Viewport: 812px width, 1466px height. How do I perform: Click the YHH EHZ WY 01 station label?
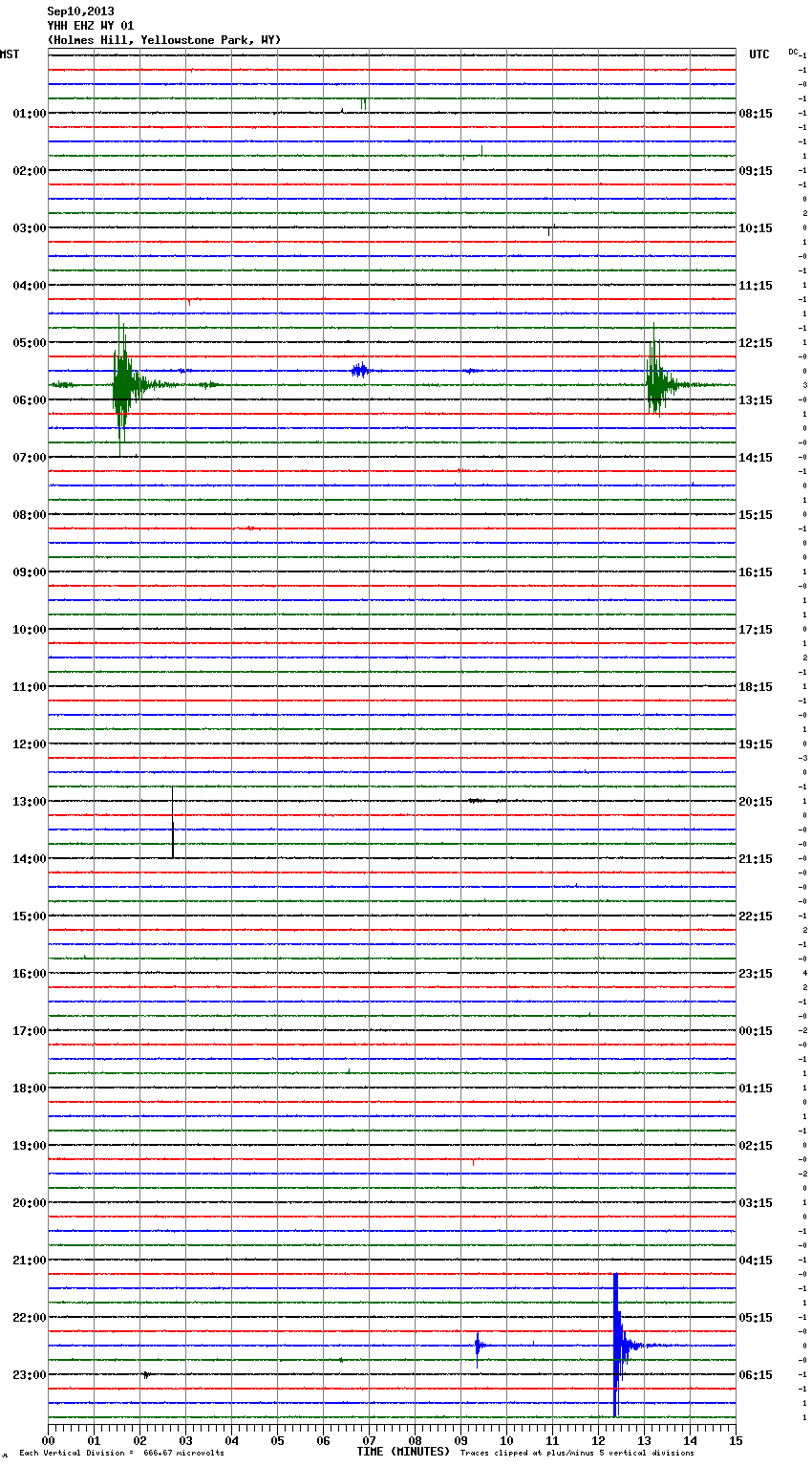click(x=91, y=26)
